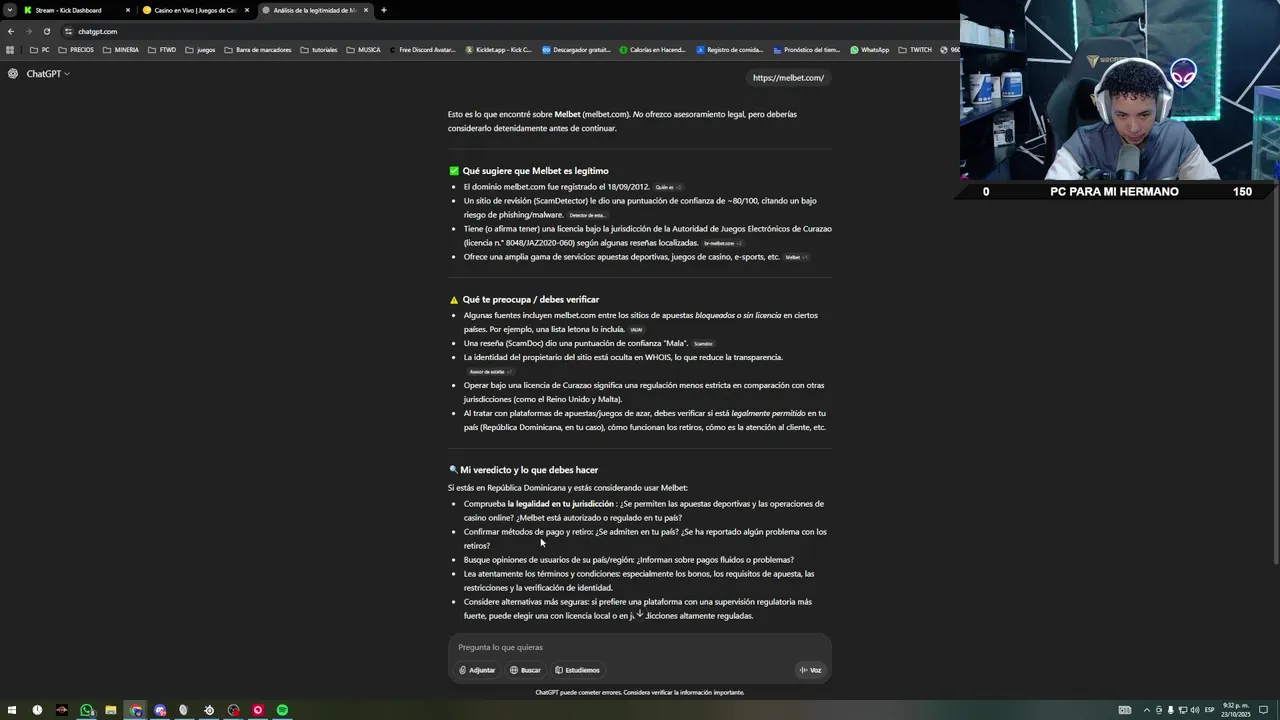Open the Registro de comida bookmark
Screen dimensions: 1280x720
[x=730, y=50]
